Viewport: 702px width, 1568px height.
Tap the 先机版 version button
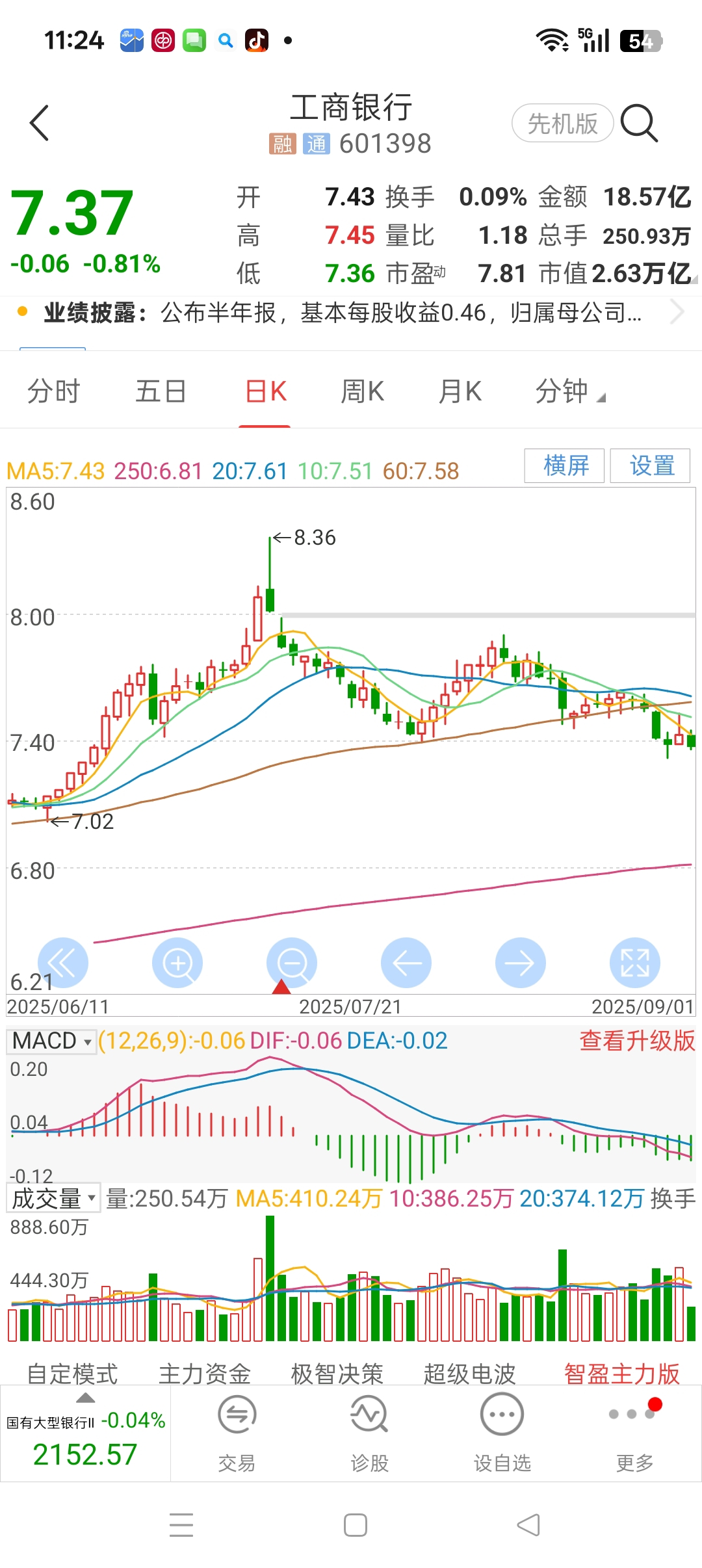[x=562, y=123]
